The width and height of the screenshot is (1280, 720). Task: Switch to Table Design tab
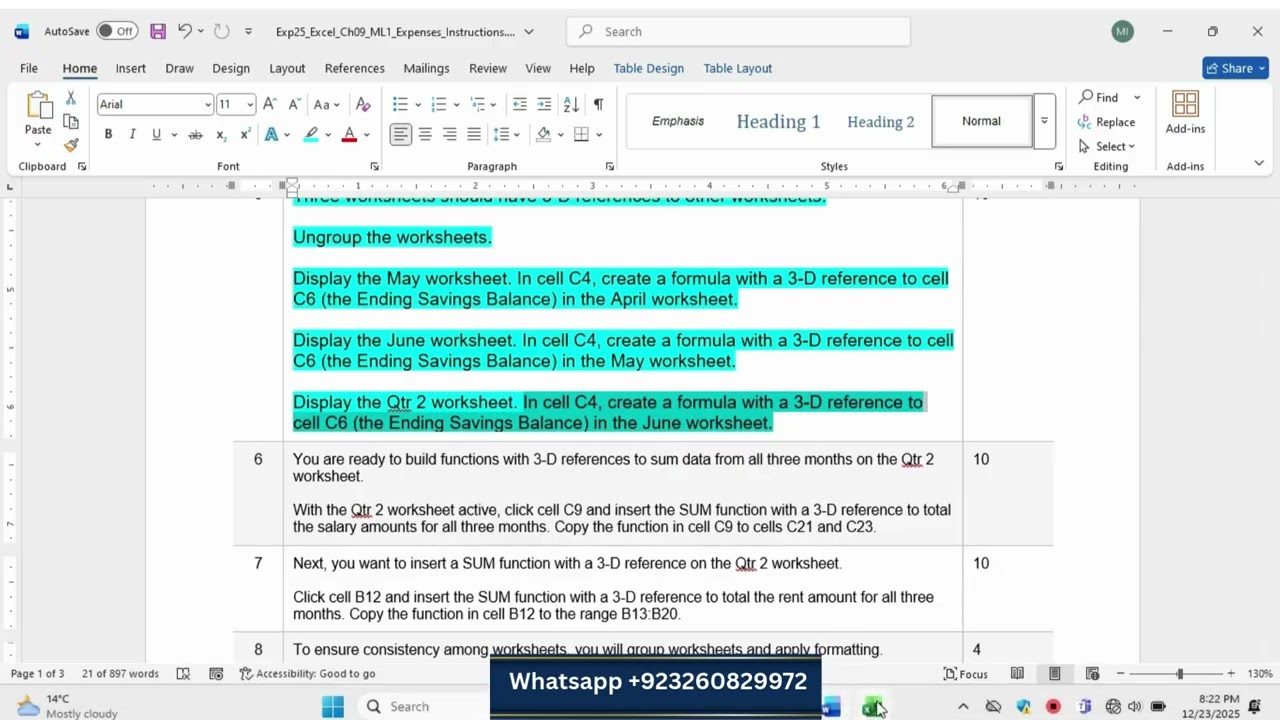tap(649, 68)
